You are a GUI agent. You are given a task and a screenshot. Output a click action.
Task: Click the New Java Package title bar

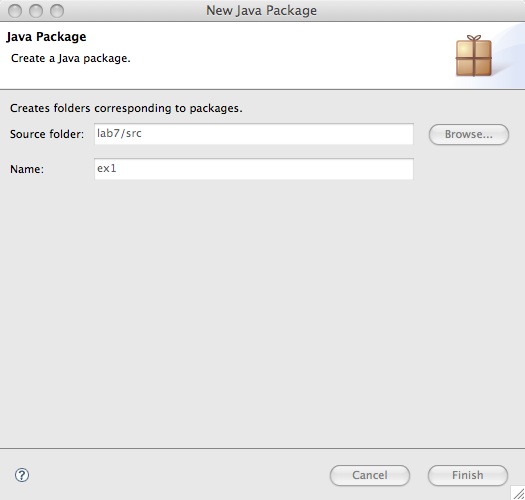[x=261, y=11]
